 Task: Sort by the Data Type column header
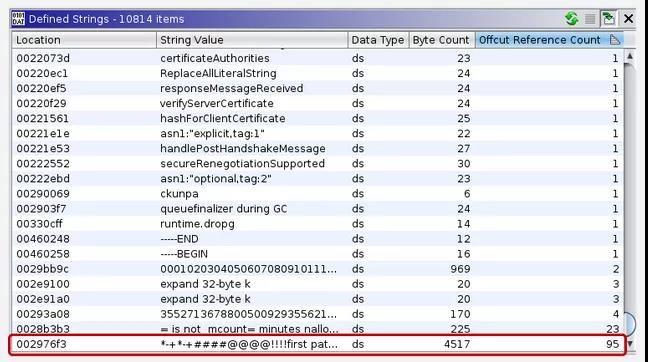(378, 40)
